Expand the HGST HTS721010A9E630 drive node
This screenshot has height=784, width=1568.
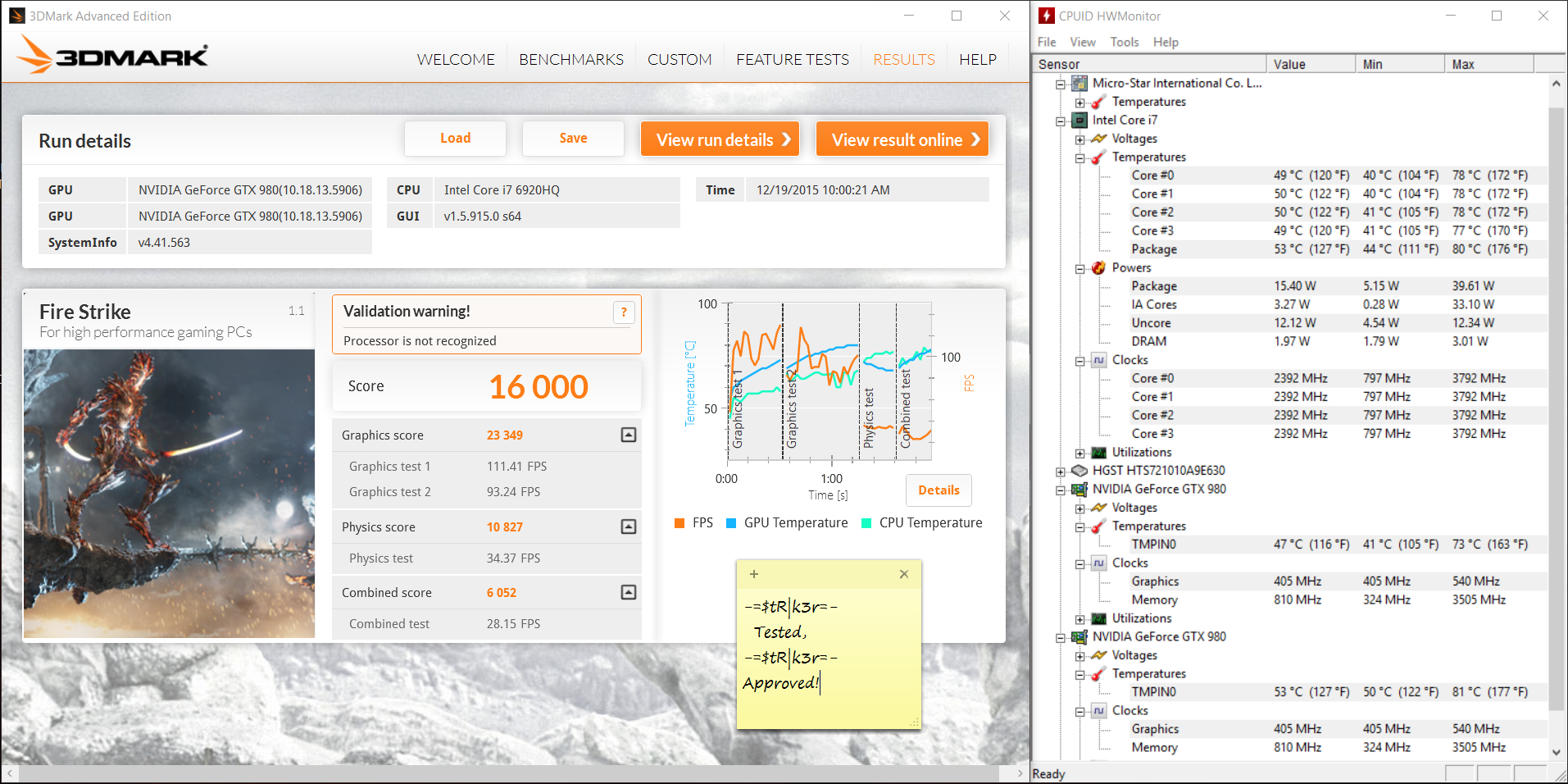[1061, 472]
